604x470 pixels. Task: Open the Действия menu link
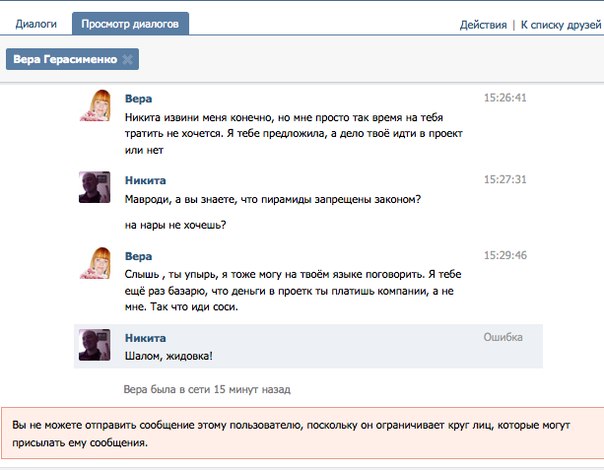(x=483, y=25)
